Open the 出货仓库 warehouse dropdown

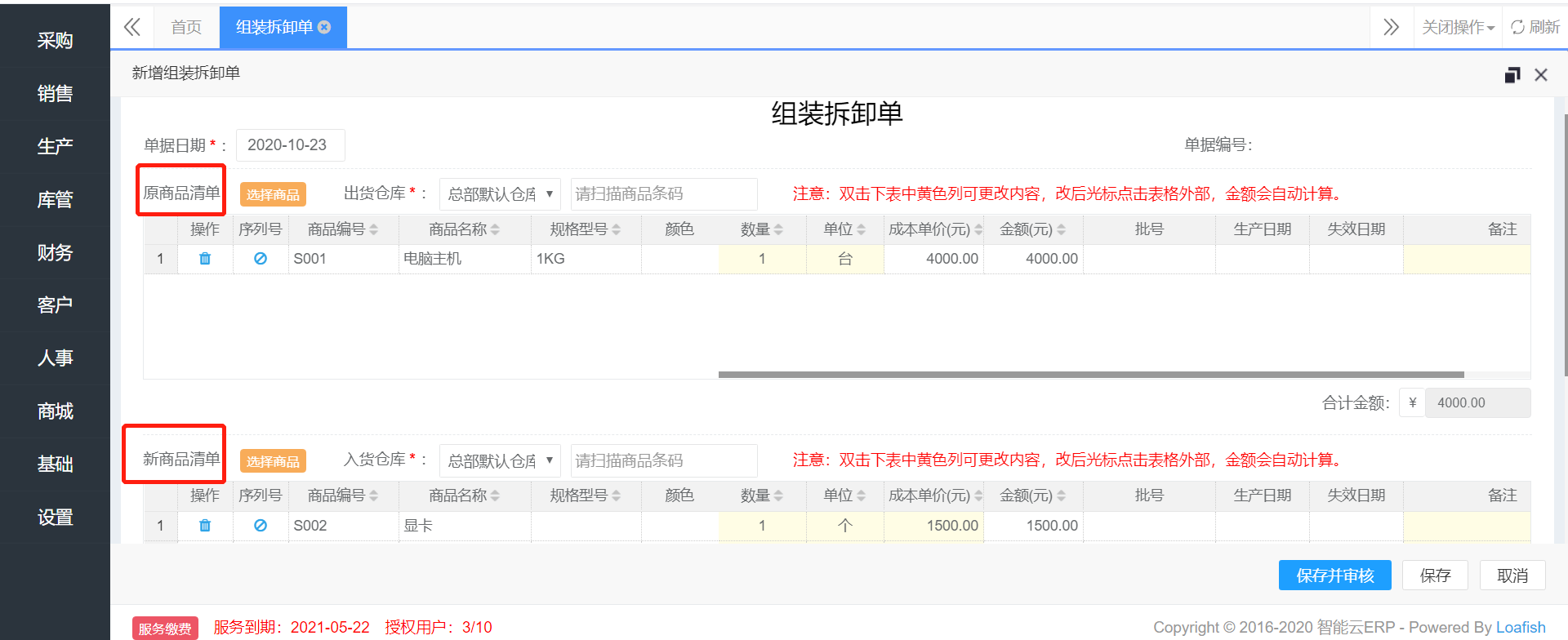(500, 194)
